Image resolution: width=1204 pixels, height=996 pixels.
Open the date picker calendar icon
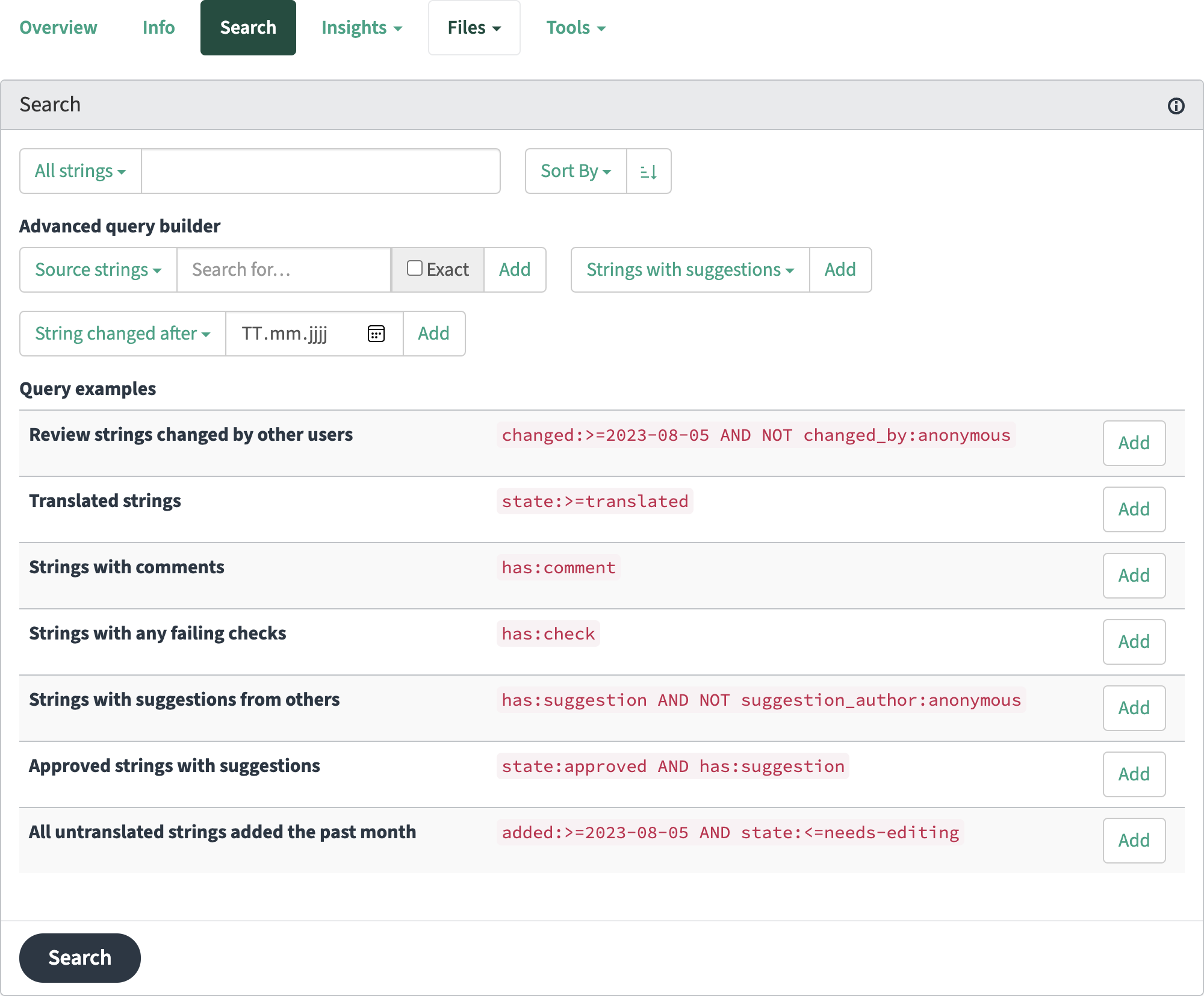tap(376, 334)
